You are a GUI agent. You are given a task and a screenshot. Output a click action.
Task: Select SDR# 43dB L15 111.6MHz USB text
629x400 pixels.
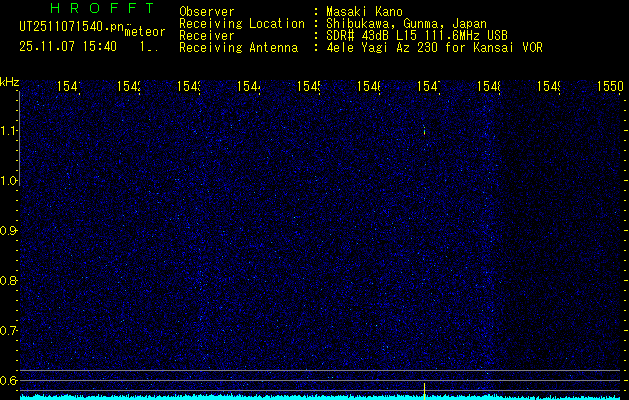point(417,36)
